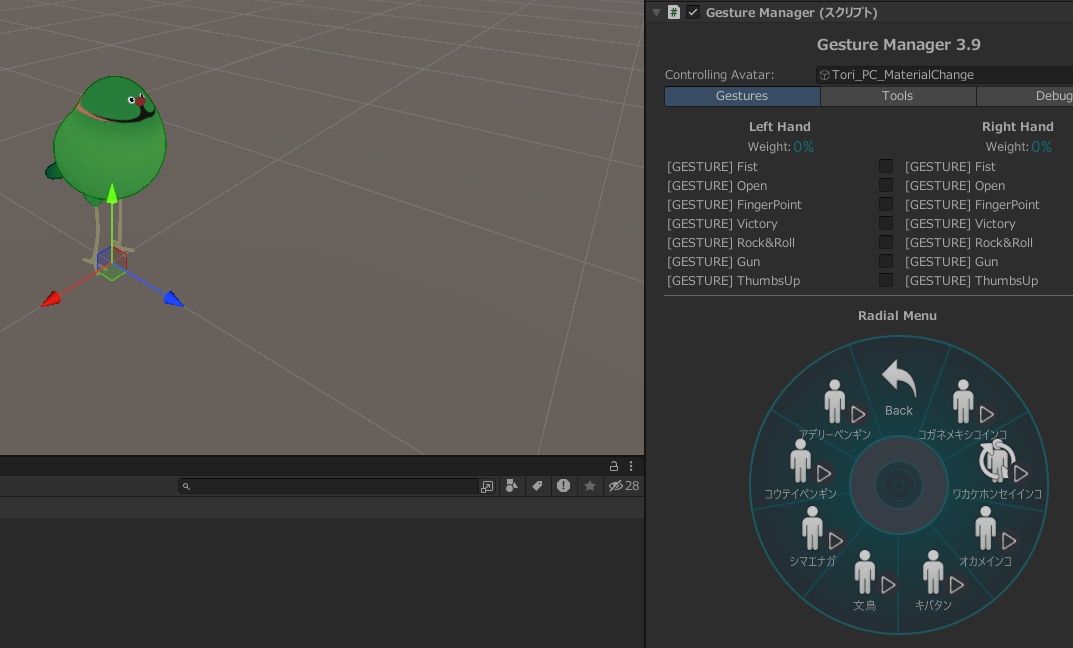Click the search-by-type filter icon
1073x648 pixels.
(x=512, y=486)
